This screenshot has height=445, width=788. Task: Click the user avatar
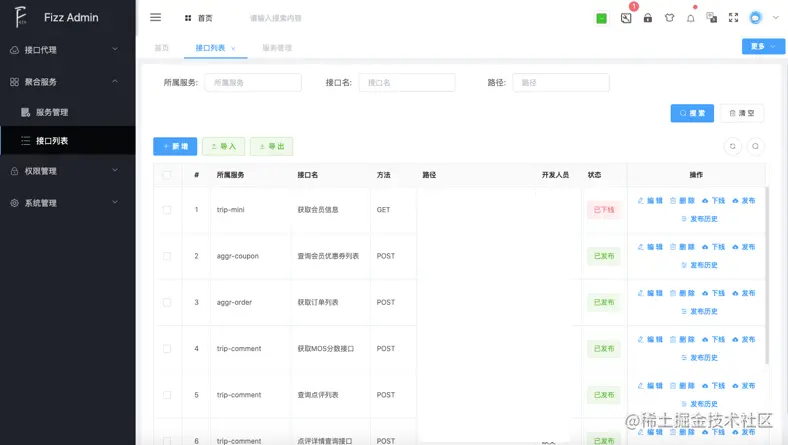(755, 18)
